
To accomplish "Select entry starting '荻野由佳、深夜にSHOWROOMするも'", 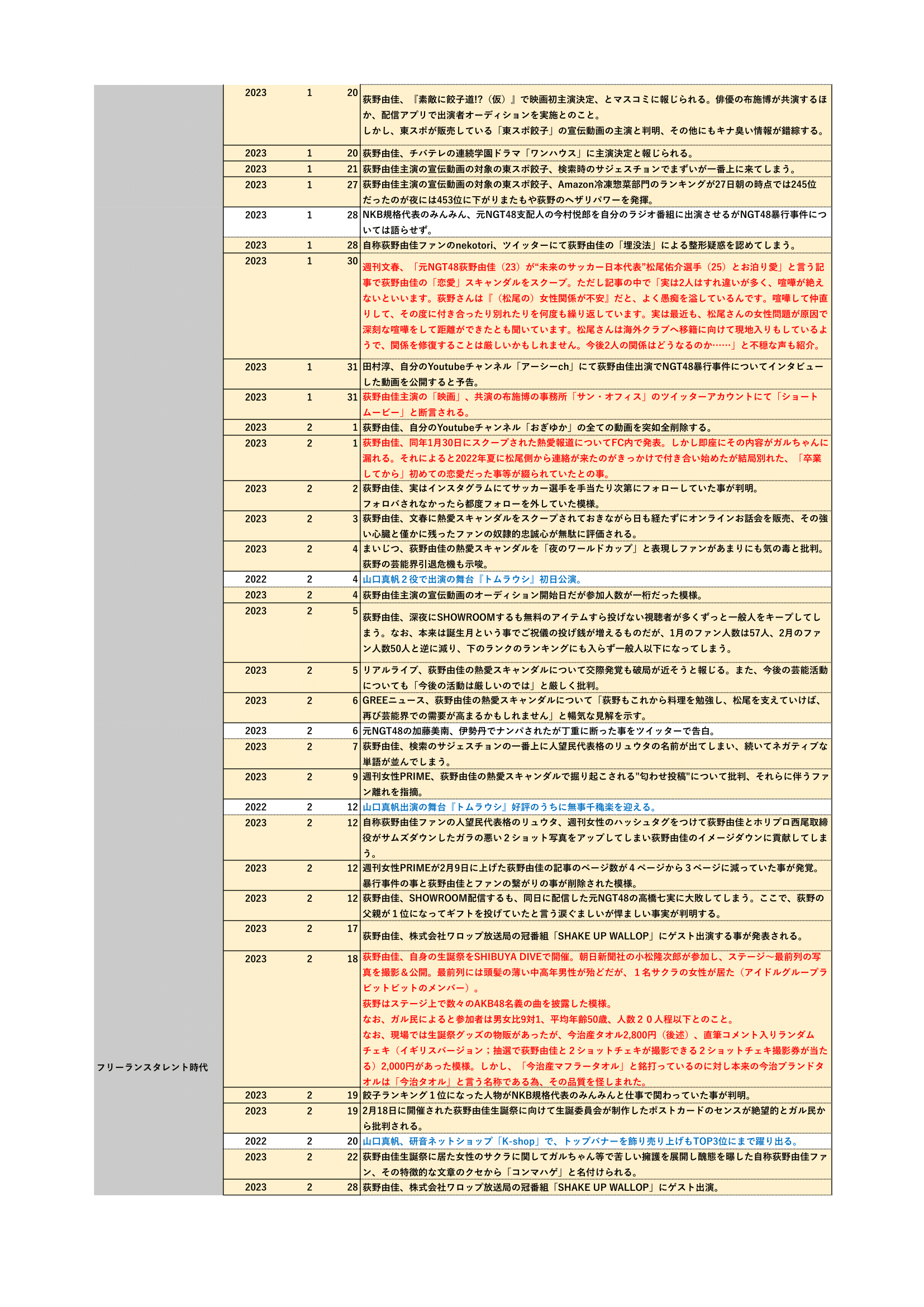I will (x=592, y=633).
